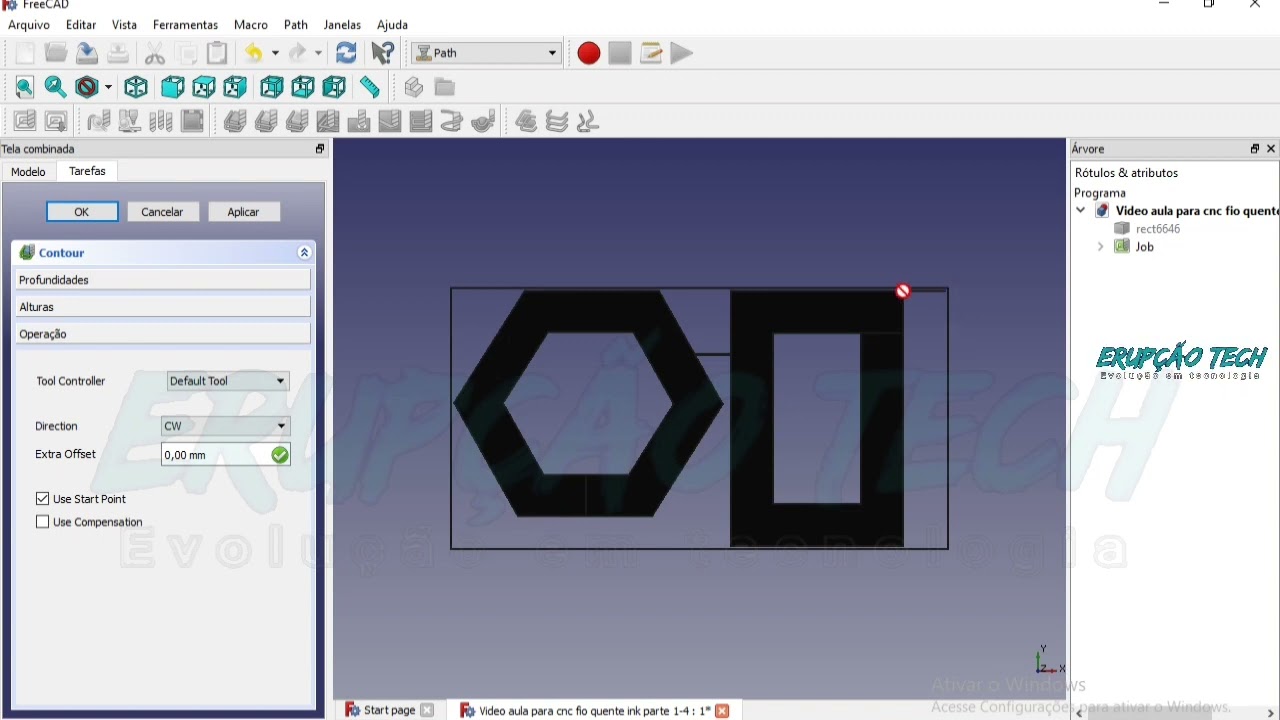The image size is (1280, 720).
Task: Click the Paste clipboard icon
Action: tap(217, 53)
